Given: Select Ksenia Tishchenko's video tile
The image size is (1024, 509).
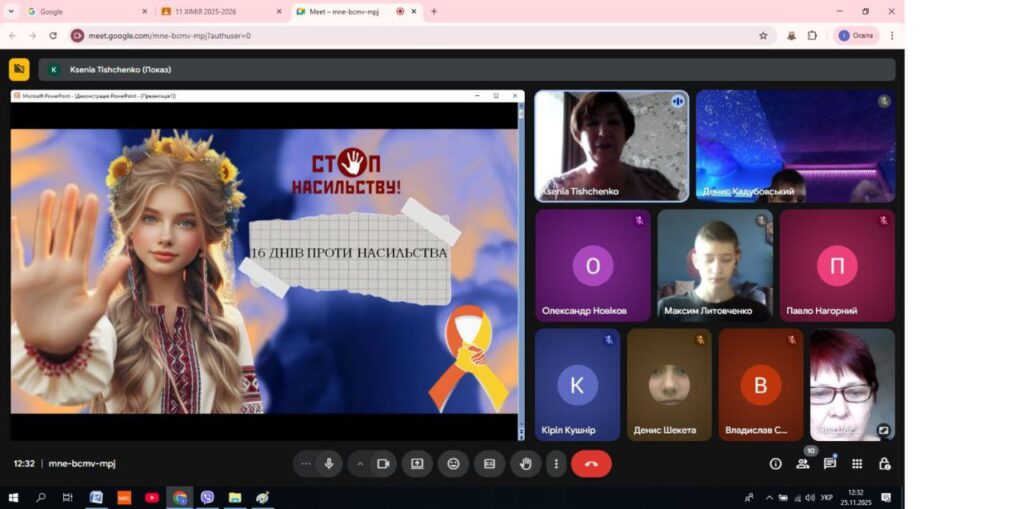Looking at the screenshot, I should pos(611,146).
